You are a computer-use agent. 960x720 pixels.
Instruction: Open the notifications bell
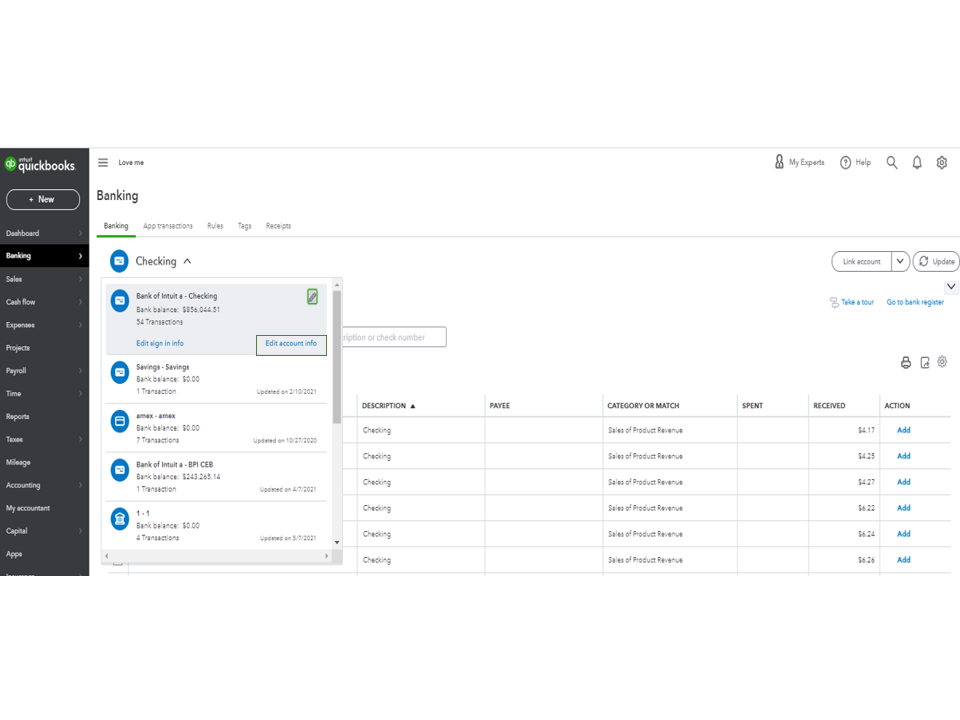tap(917, 162)
